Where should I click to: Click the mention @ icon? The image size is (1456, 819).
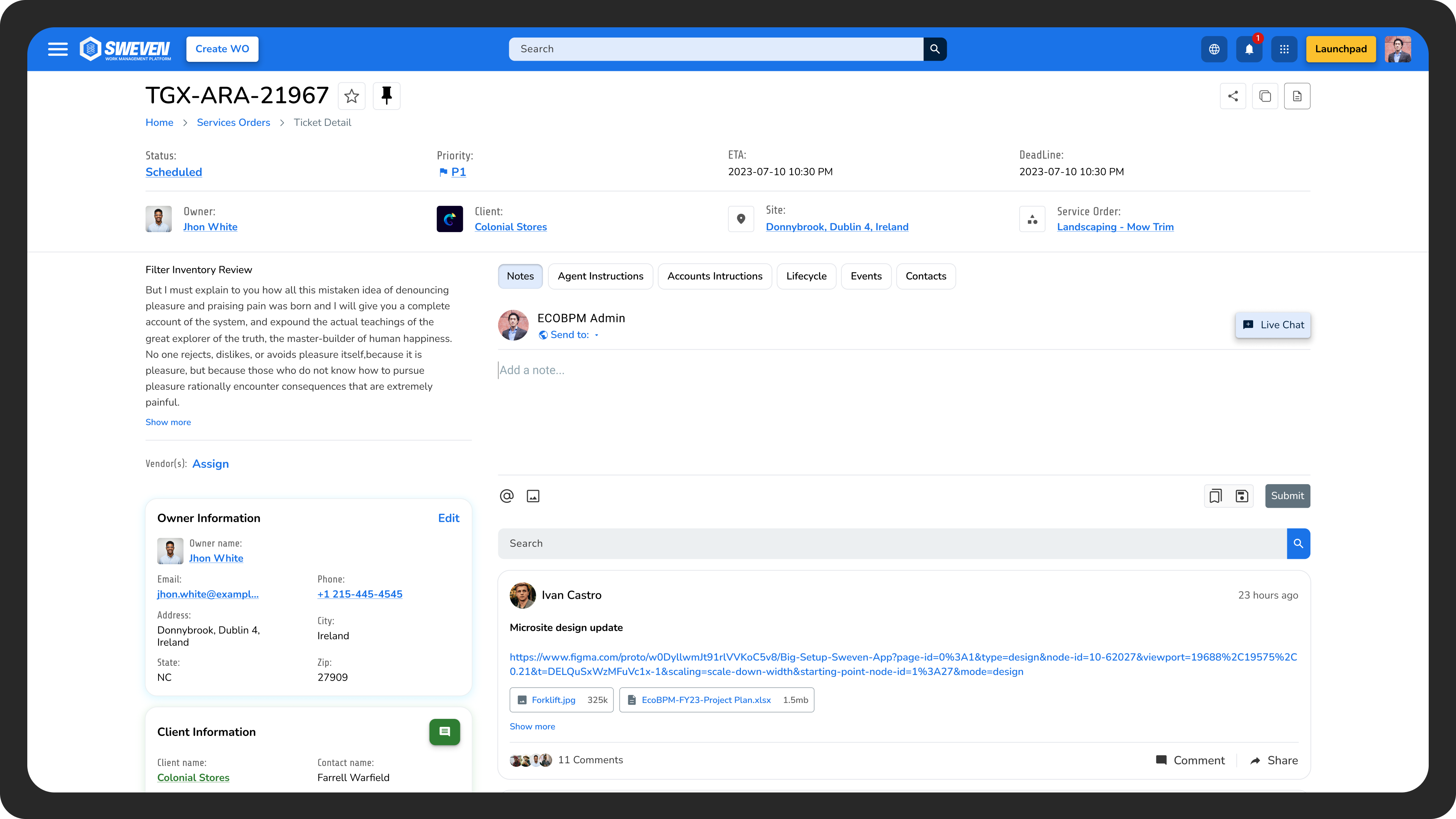507,496
